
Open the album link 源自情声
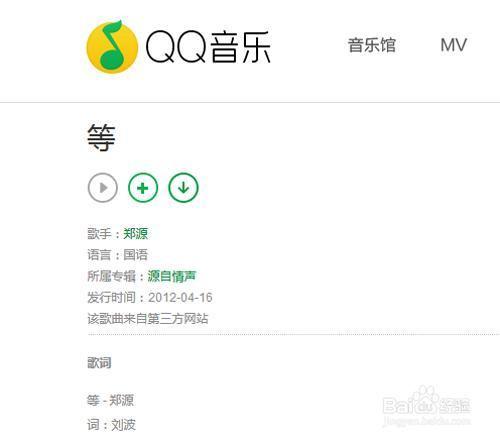(x=172, y=276)
